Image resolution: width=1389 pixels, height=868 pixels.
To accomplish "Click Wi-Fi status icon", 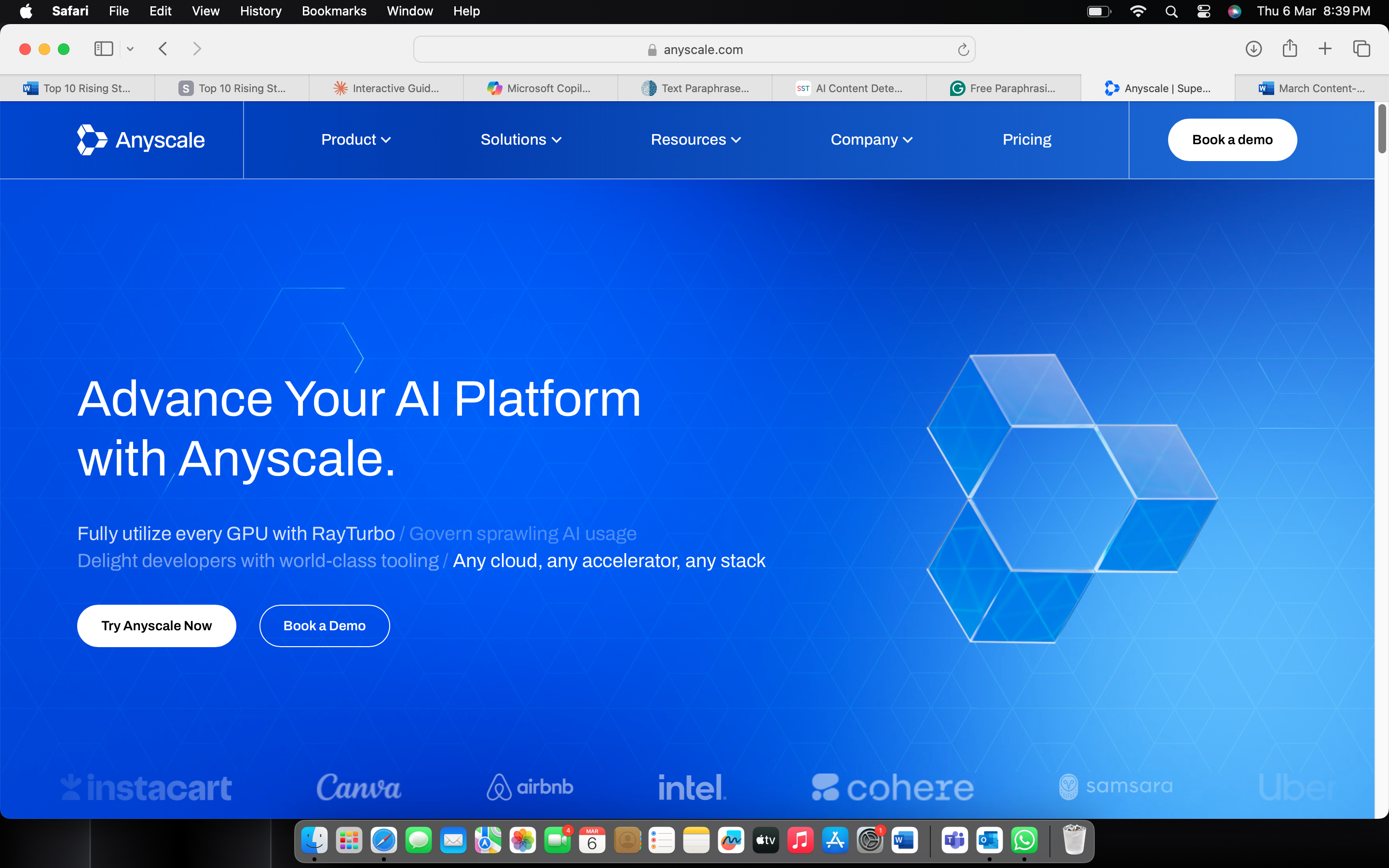I will click(1138, 12).
